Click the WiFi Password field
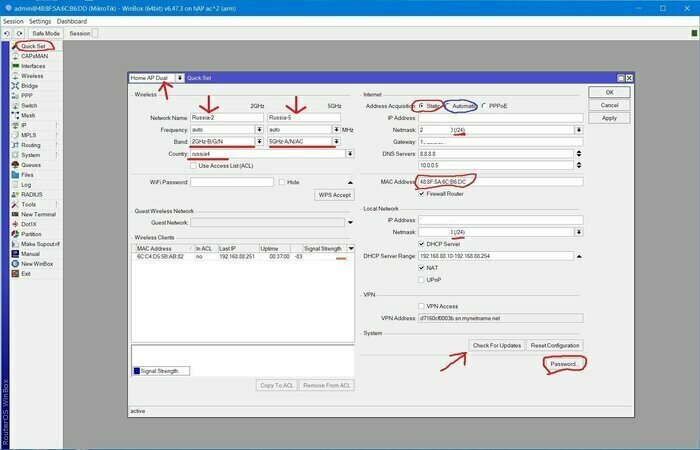Viewport: 700px width, 450px height. tap(232, 182)
